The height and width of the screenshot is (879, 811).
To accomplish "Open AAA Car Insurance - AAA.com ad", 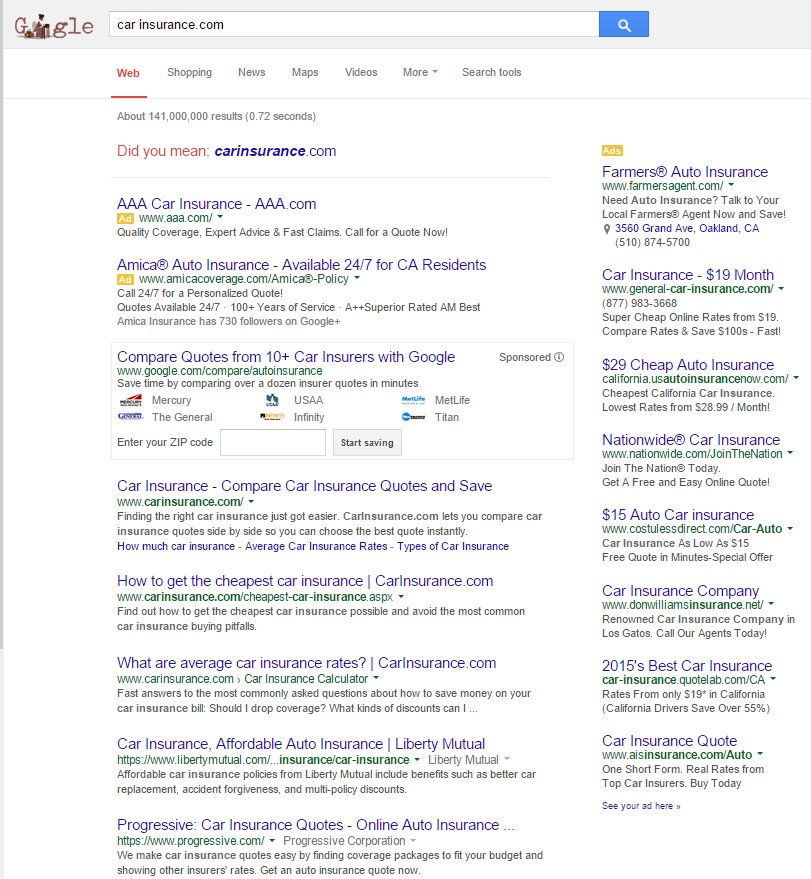I will [216, 204].
